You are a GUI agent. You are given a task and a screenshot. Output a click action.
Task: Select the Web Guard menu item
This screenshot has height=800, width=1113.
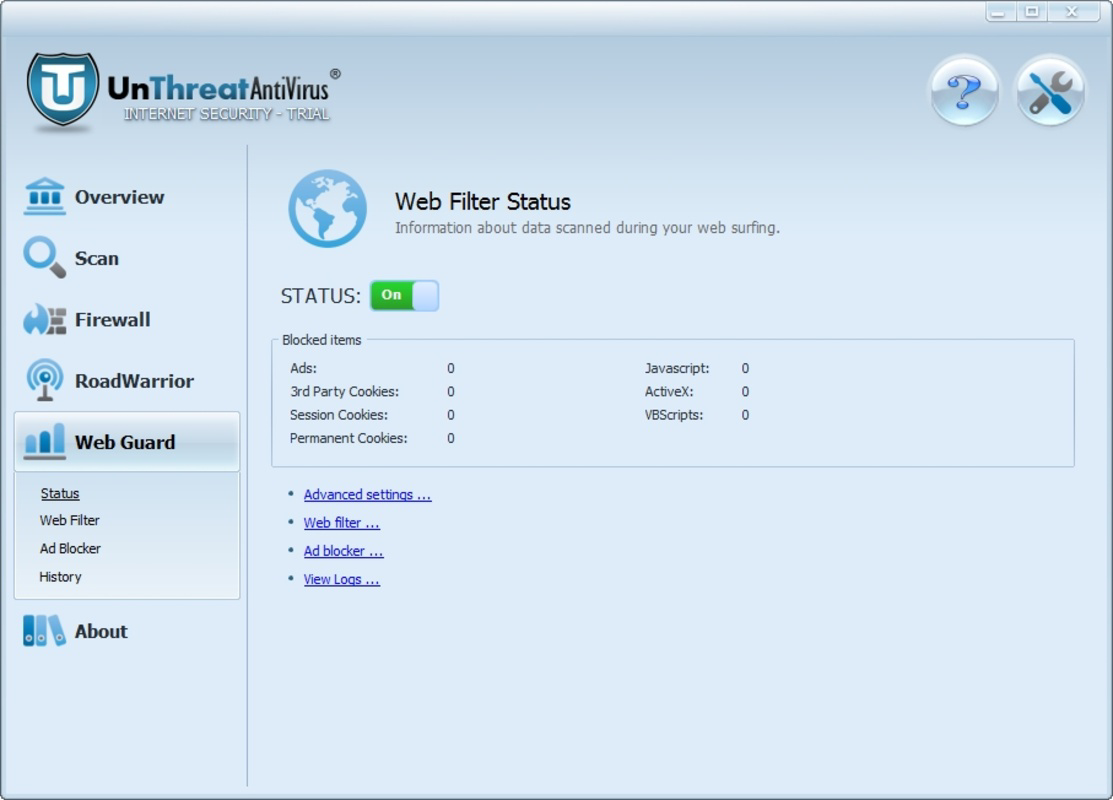coord(127,442)
